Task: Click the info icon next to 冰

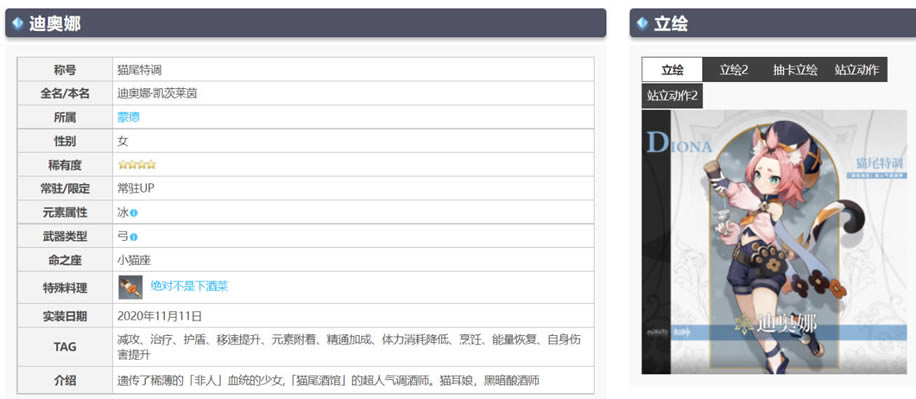Action: (x=134, y=213)
